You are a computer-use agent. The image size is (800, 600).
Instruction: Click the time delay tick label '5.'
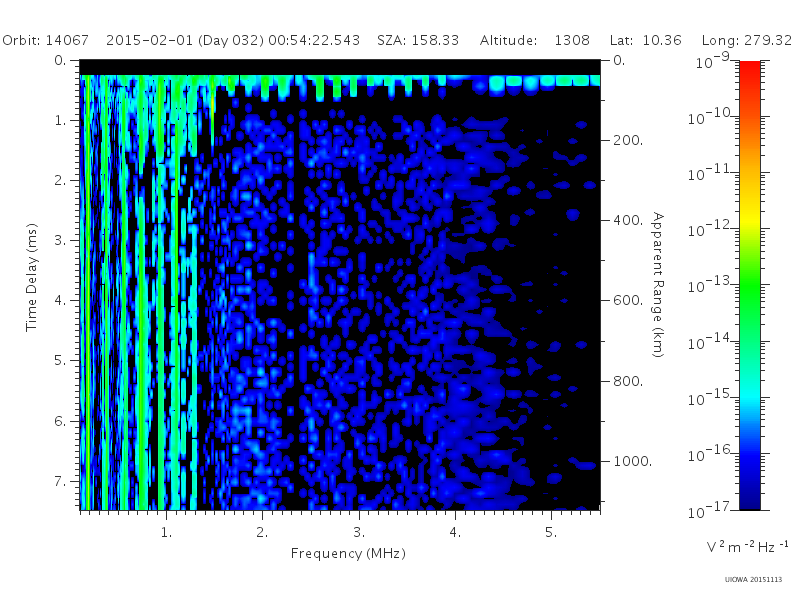pos(61,361)
